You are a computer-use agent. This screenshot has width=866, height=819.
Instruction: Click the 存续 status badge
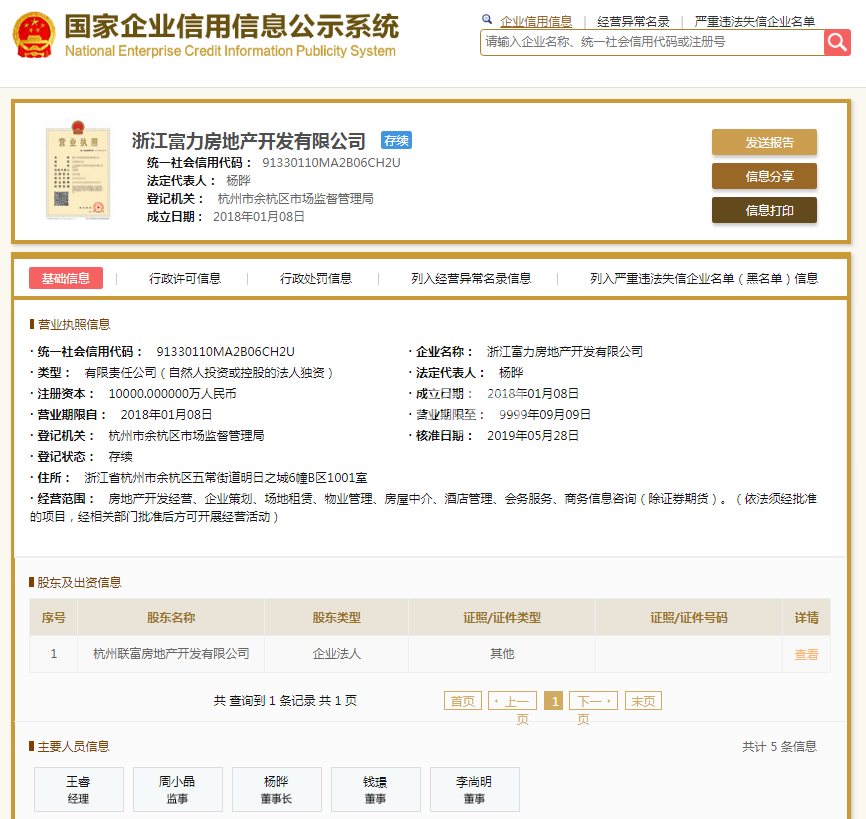396,140
